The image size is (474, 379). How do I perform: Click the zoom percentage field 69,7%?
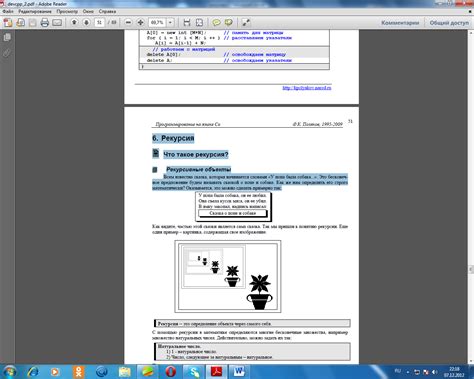[157, 23]
